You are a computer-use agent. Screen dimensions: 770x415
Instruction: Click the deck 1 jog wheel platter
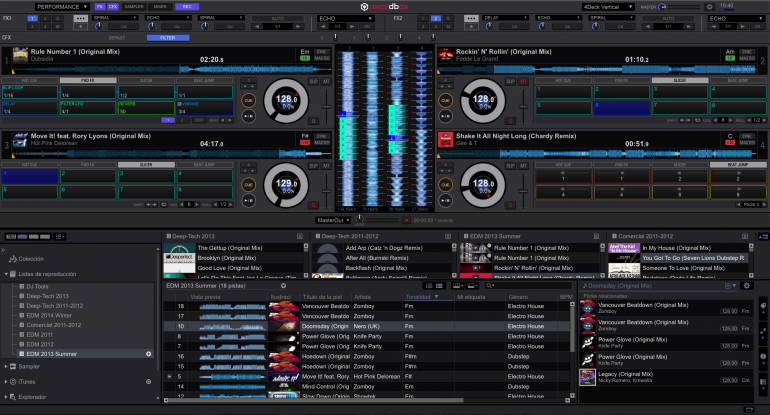tap(284, 100)
